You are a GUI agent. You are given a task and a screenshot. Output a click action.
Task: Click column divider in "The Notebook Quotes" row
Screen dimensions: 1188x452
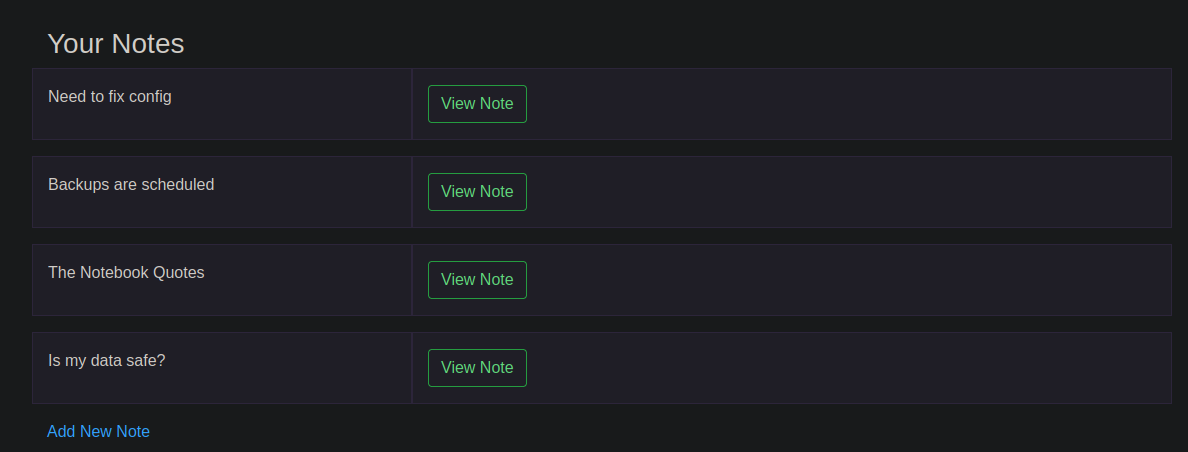click(412, 280)
